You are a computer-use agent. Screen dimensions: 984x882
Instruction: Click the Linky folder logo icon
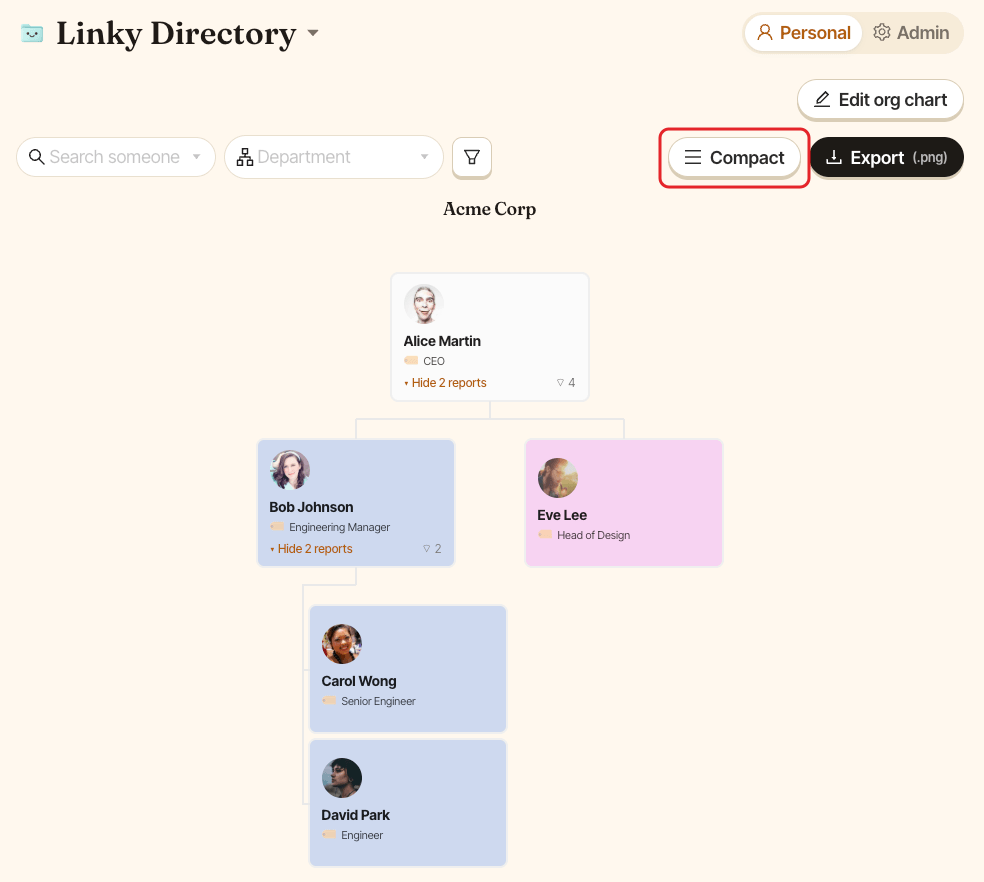coord(32,33)
